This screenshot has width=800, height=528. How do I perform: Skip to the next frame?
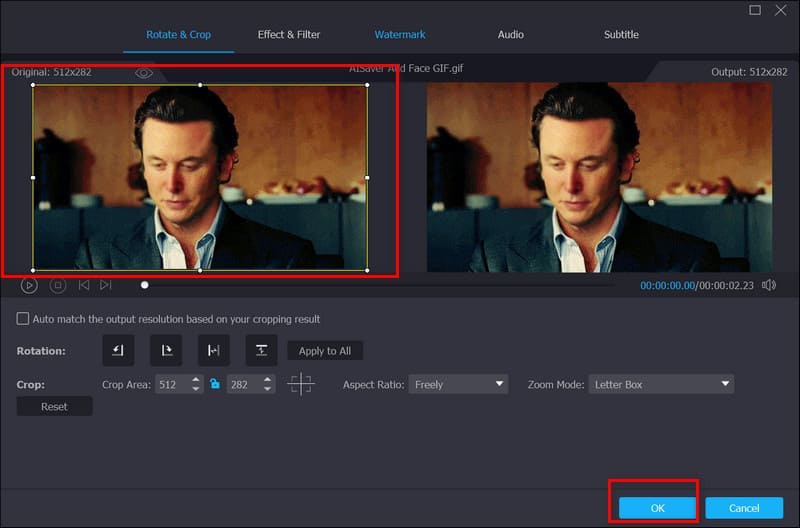tap(106, 285)
